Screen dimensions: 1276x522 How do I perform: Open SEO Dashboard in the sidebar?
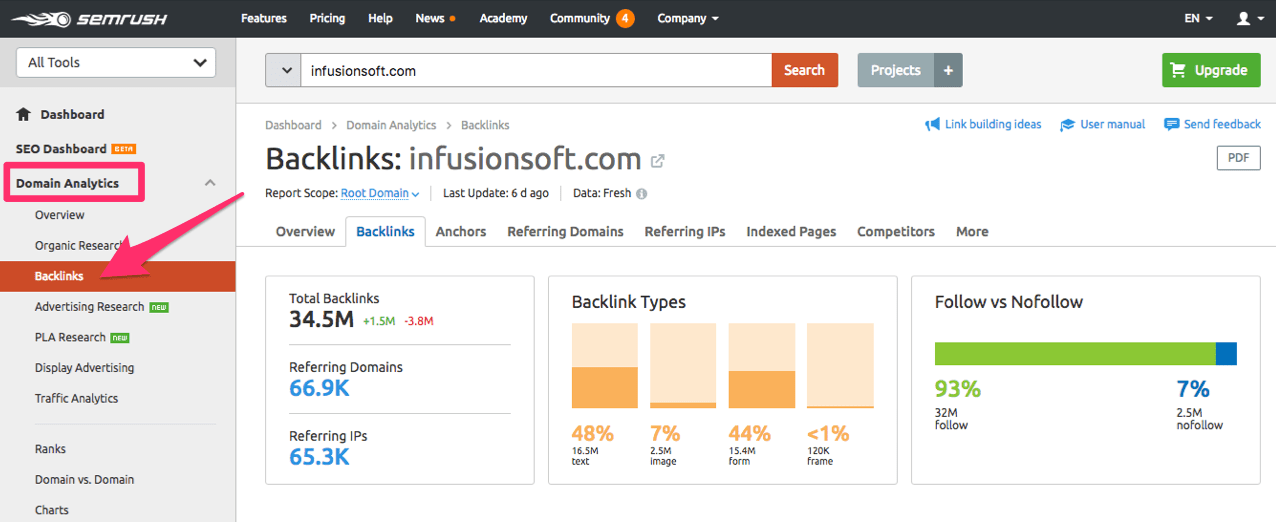point(61,149)
